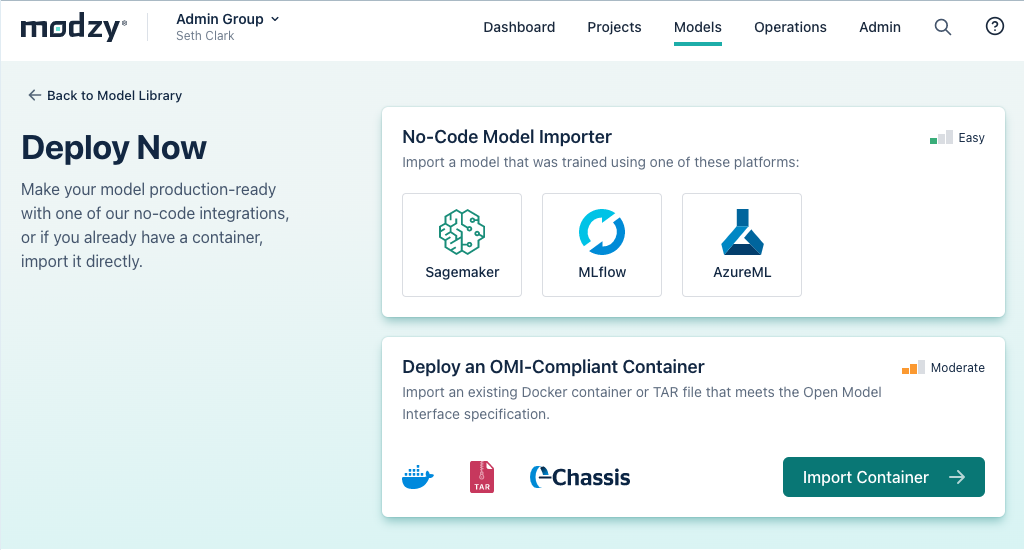Click the MLflow circular arrows icon

pyautogui.click(x=602, y=232)
